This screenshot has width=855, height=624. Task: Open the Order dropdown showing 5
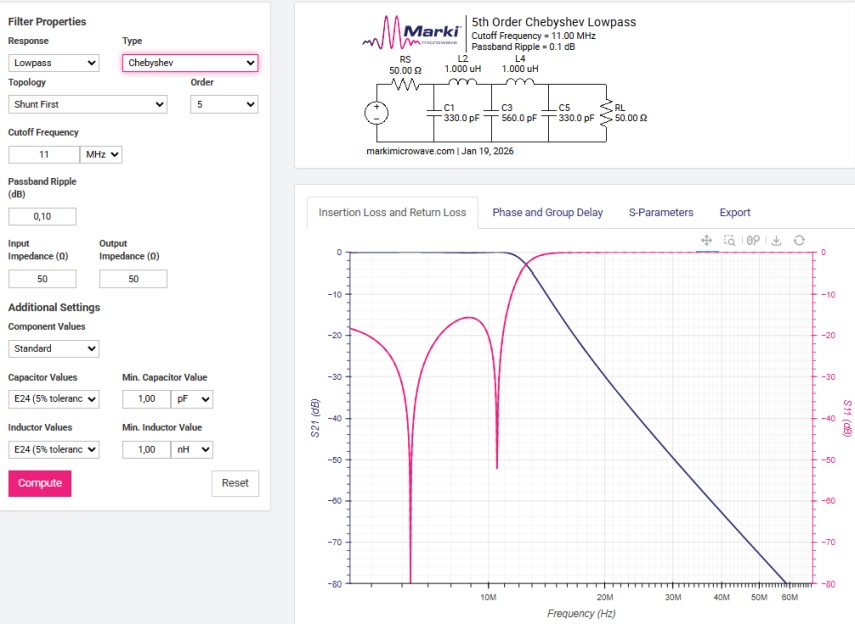tap(224, 104)
